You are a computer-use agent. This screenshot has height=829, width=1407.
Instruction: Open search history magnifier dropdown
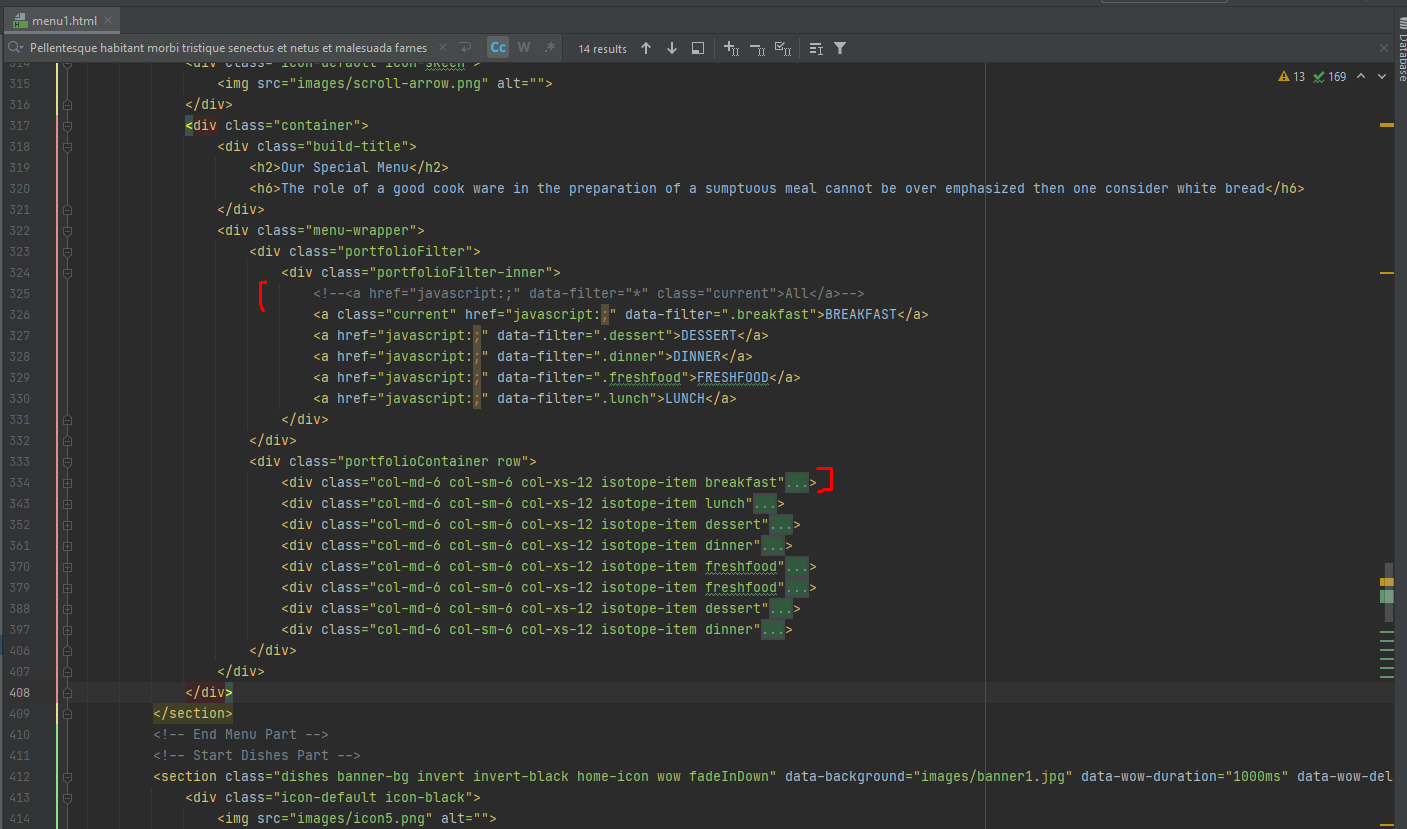[x=15, y=48]
